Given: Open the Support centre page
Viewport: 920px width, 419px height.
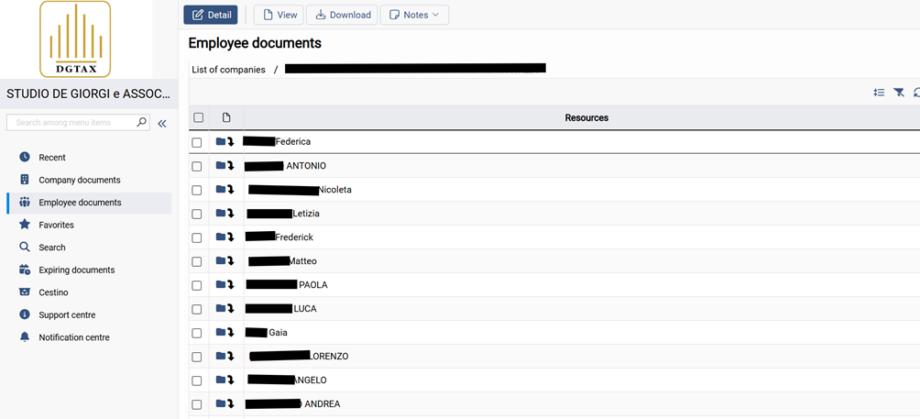Looking at the screenshot, I should (67, 315).
